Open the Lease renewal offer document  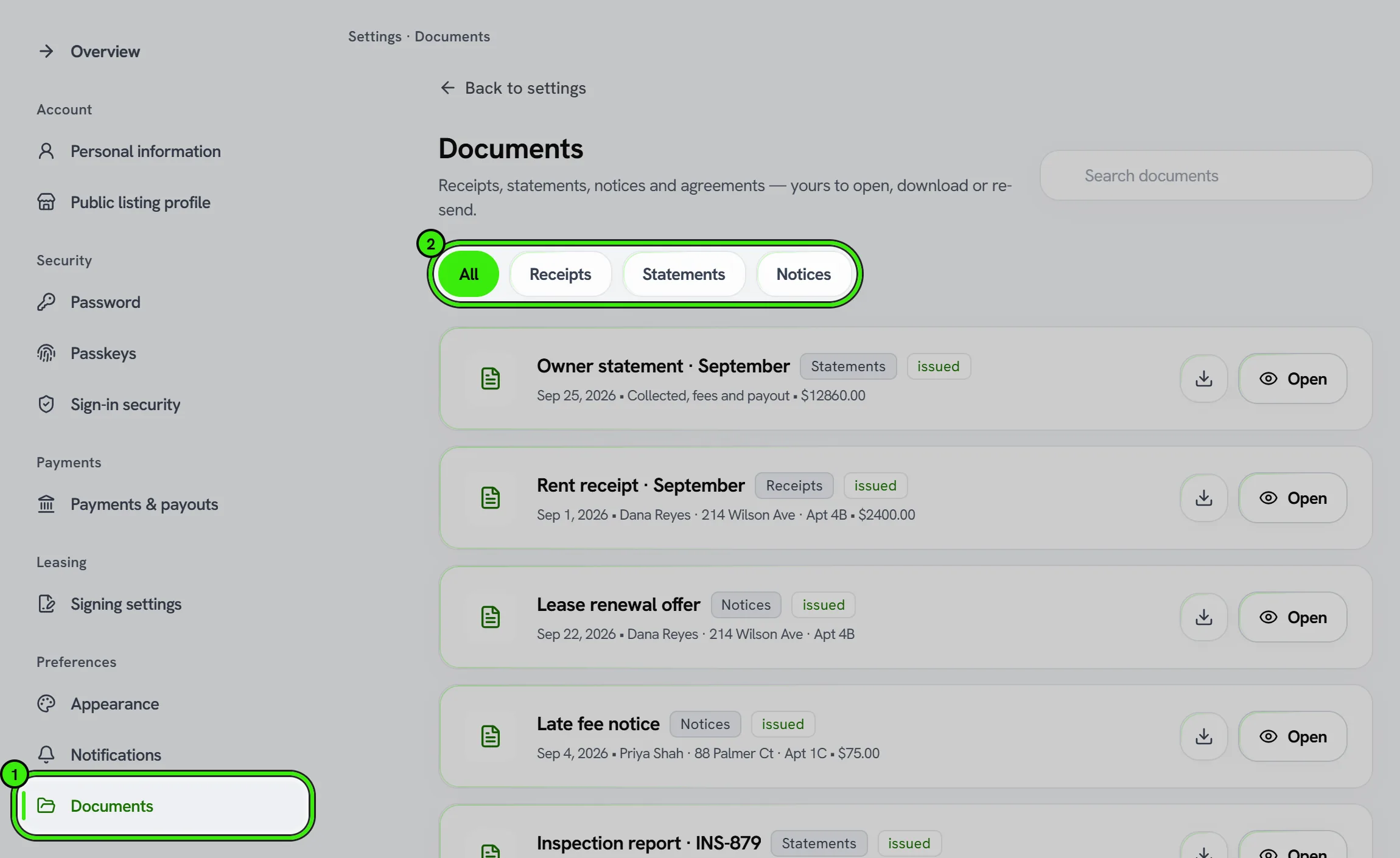tap(1292, 617)
